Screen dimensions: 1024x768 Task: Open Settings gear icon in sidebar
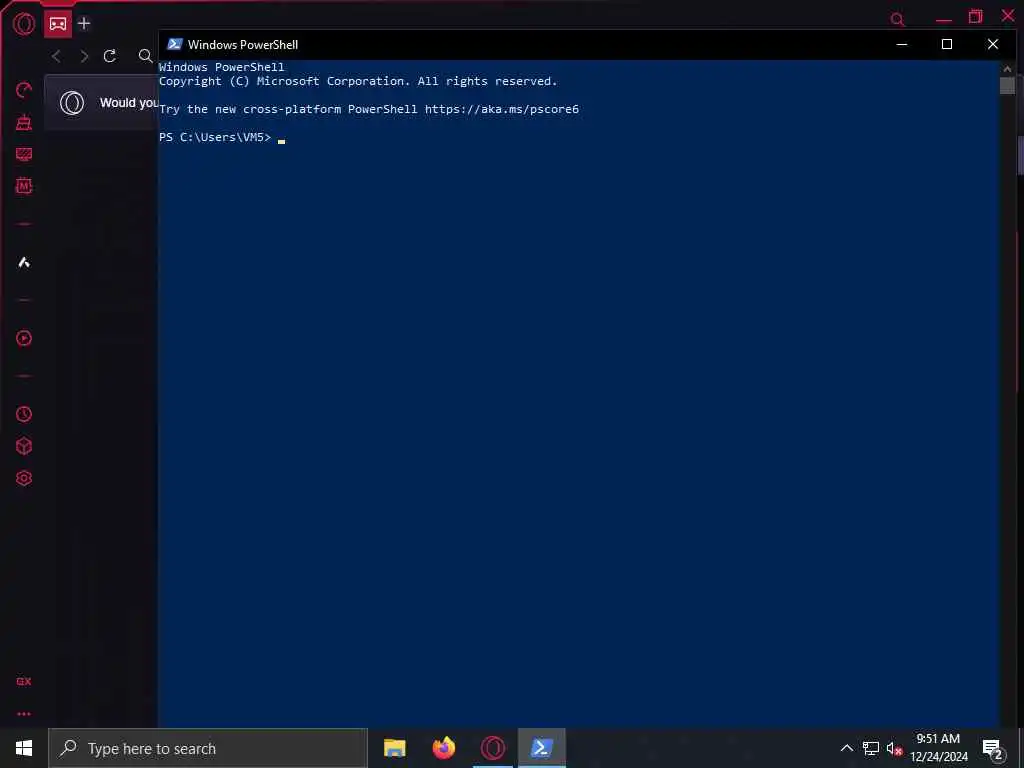pos(24,478)
